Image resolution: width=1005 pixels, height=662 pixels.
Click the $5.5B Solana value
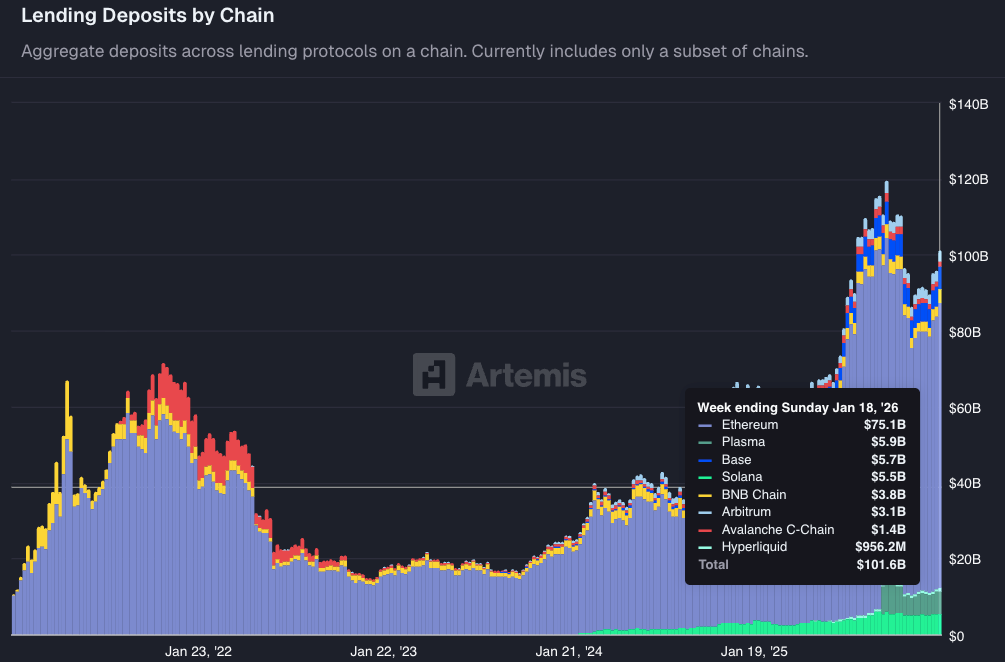888,477
